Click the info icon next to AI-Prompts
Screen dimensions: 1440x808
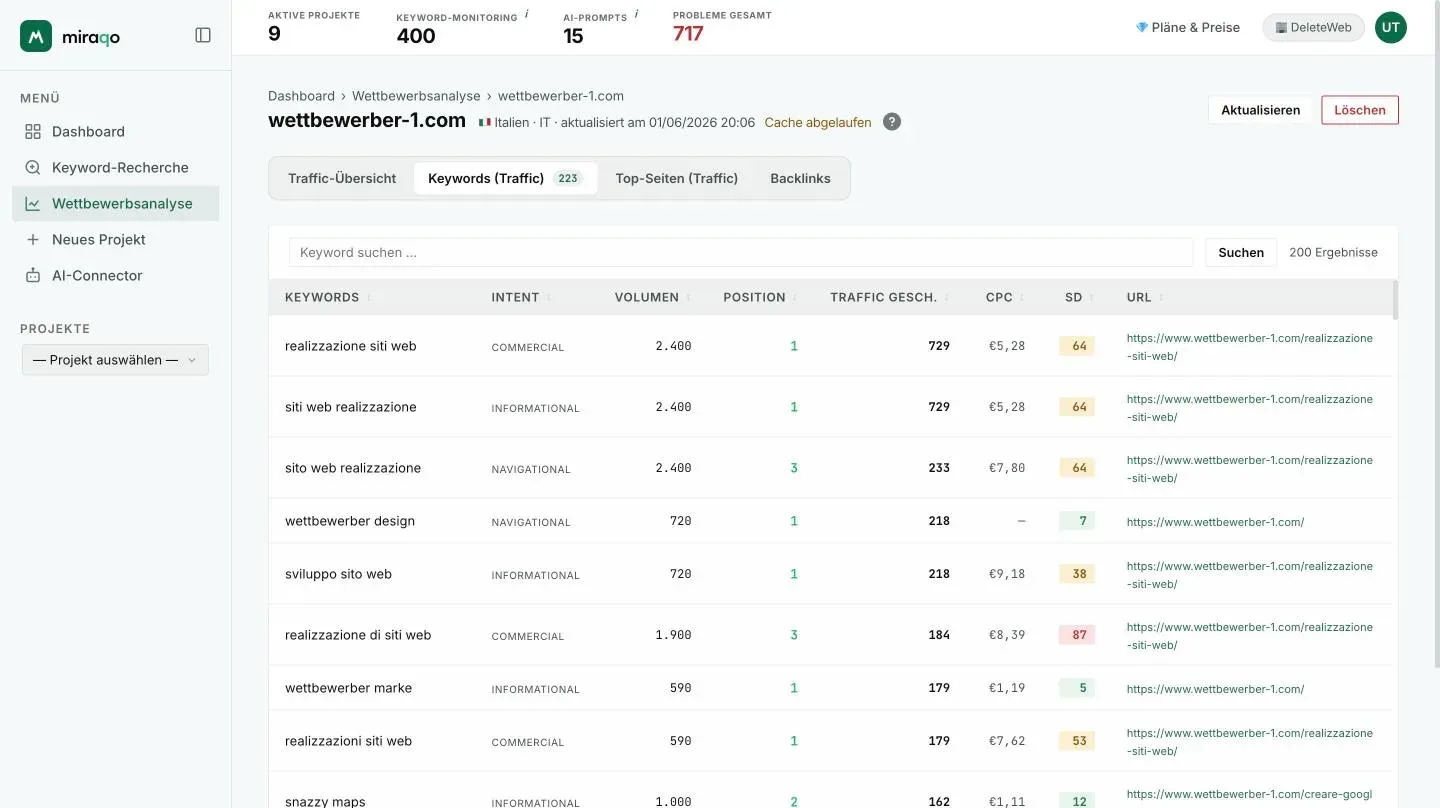pos(637,15)
